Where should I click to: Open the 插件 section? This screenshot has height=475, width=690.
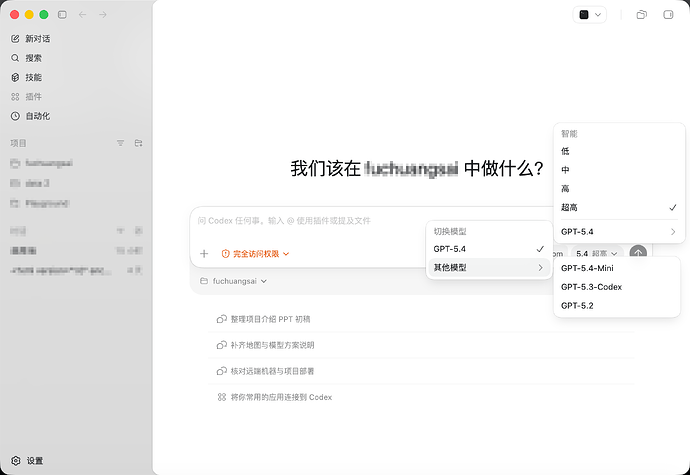click(x=26, y=97)
